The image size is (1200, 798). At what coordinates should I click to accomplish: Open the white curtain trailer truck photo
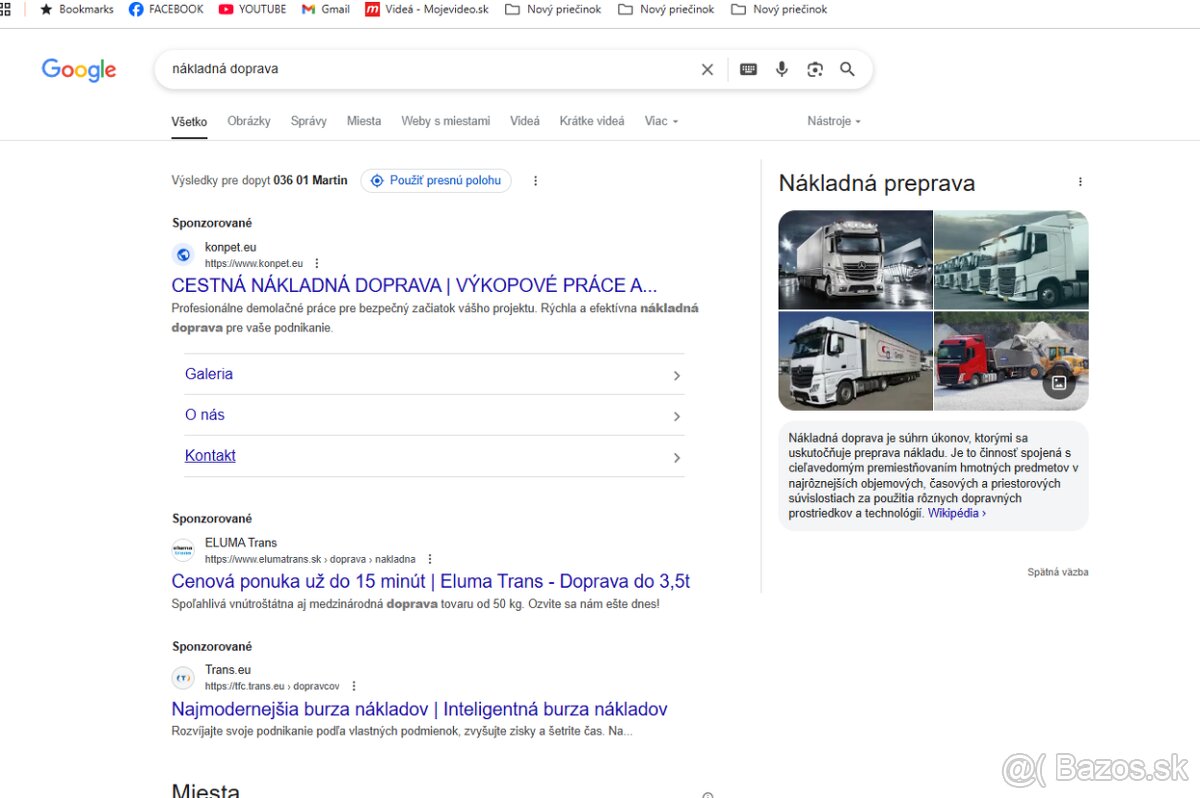click(x=855, y=360)
